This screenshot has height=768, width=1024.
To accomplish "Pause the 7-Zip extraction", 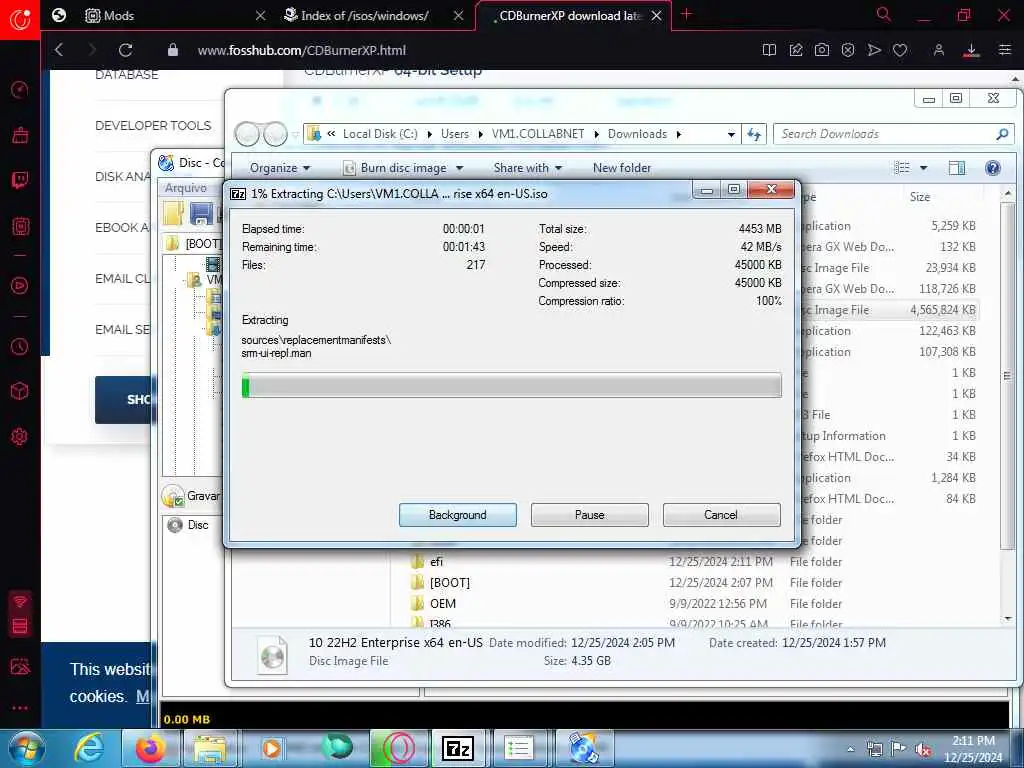I will pos(590,515).
